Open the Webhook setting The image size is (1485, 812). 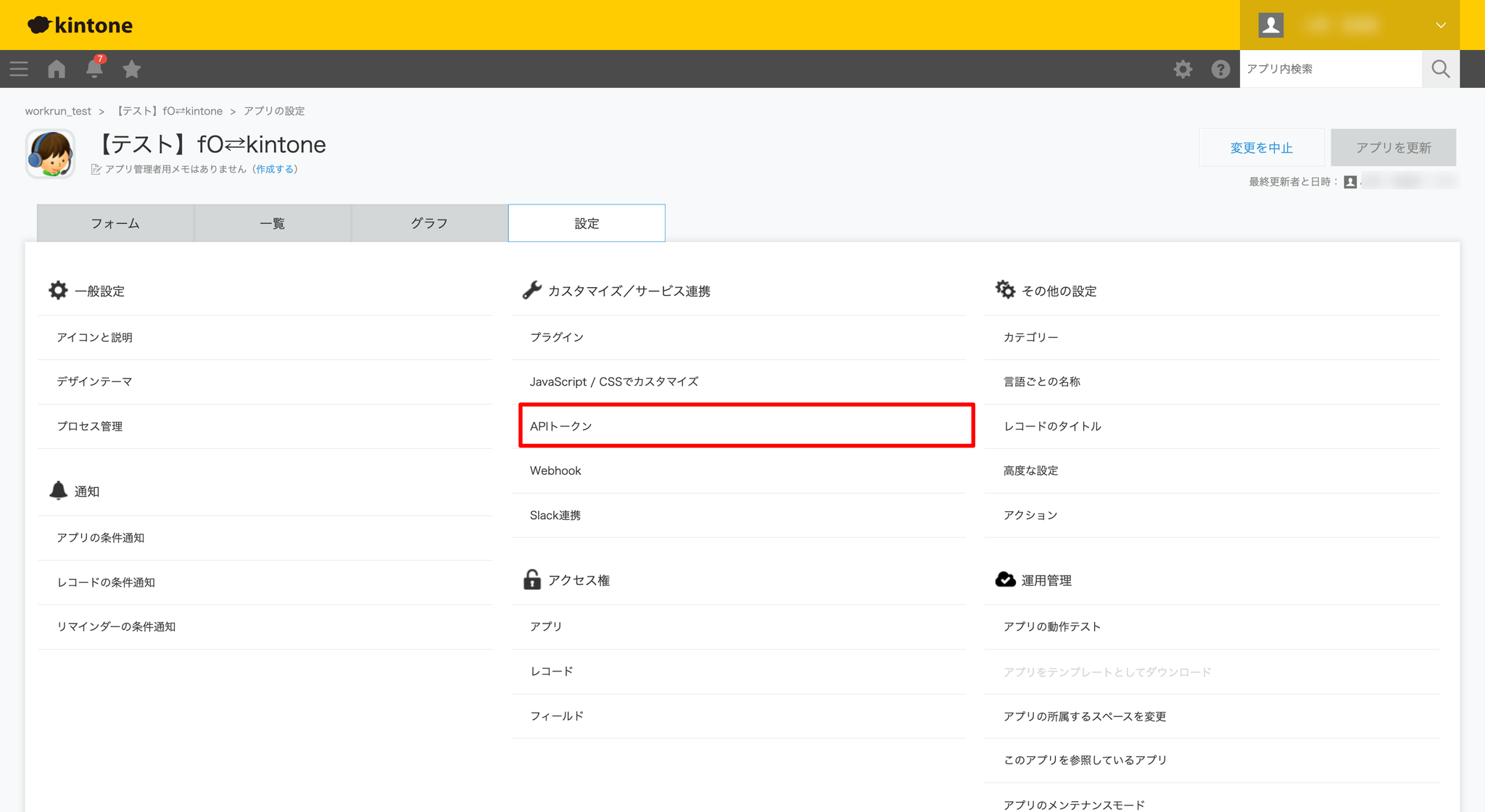[555, 471]
